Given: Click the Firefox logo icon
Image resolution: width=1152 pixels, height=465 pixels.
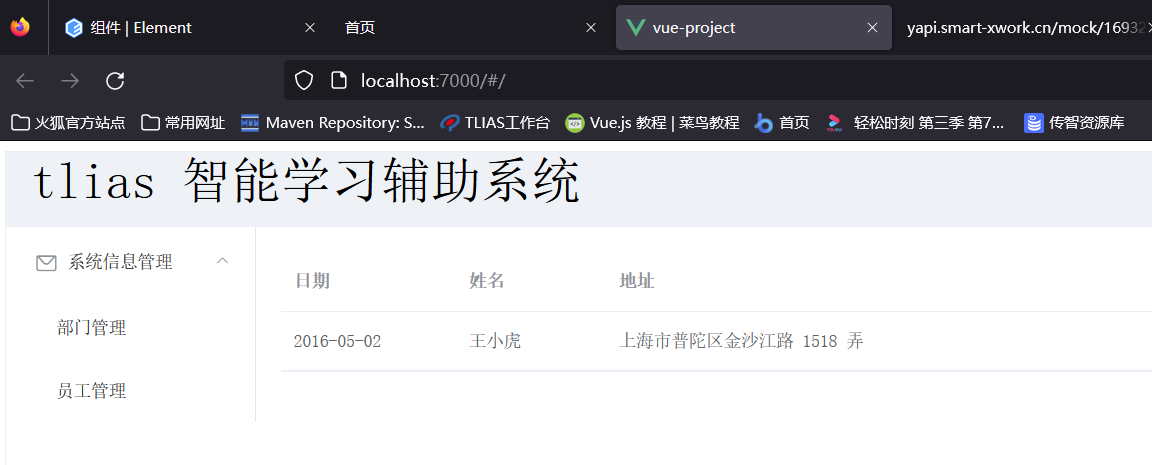Looking at the screenshot, I should click(x=20, y=27).
